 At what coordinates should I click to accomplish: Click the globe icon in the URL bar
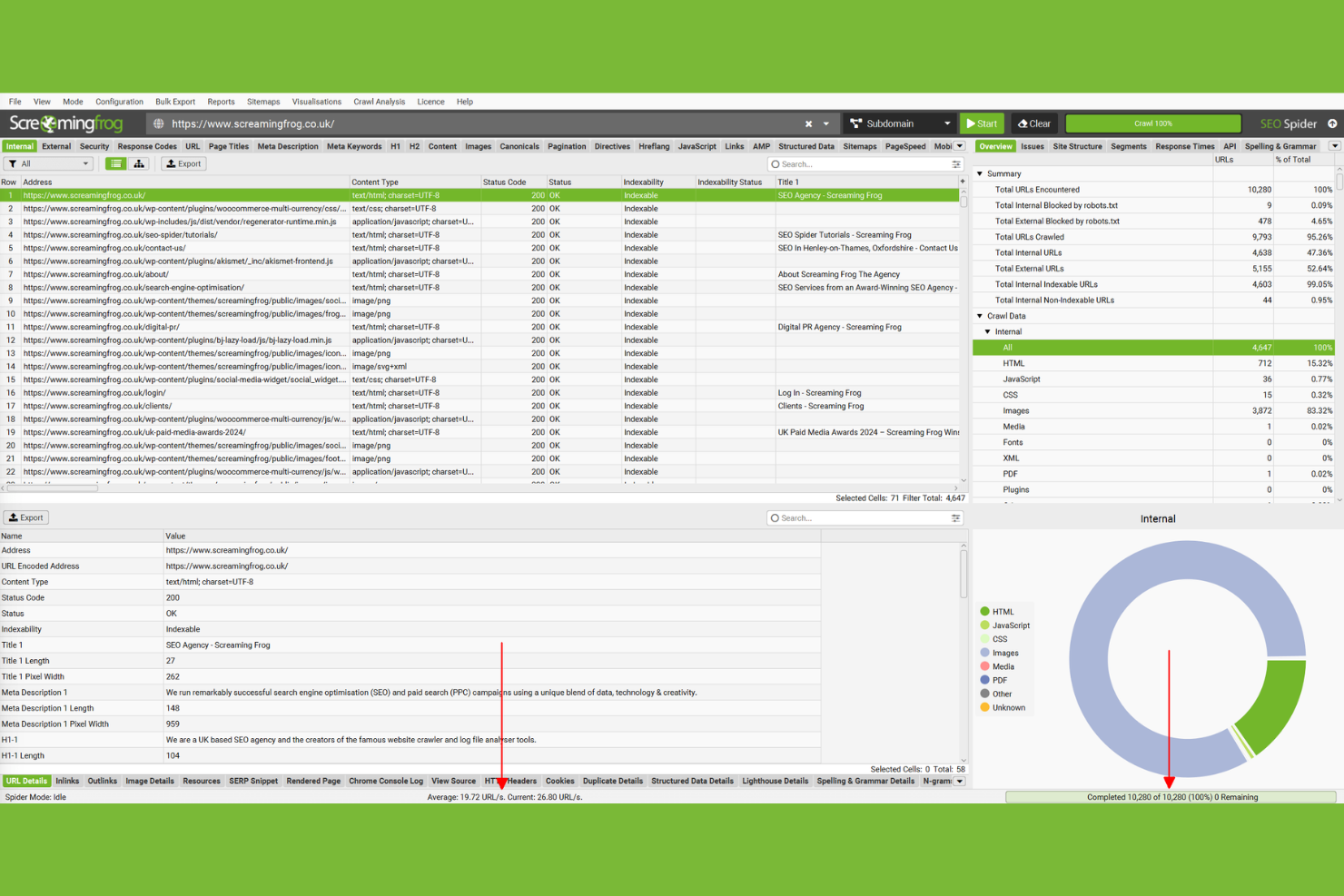(159, 123)
